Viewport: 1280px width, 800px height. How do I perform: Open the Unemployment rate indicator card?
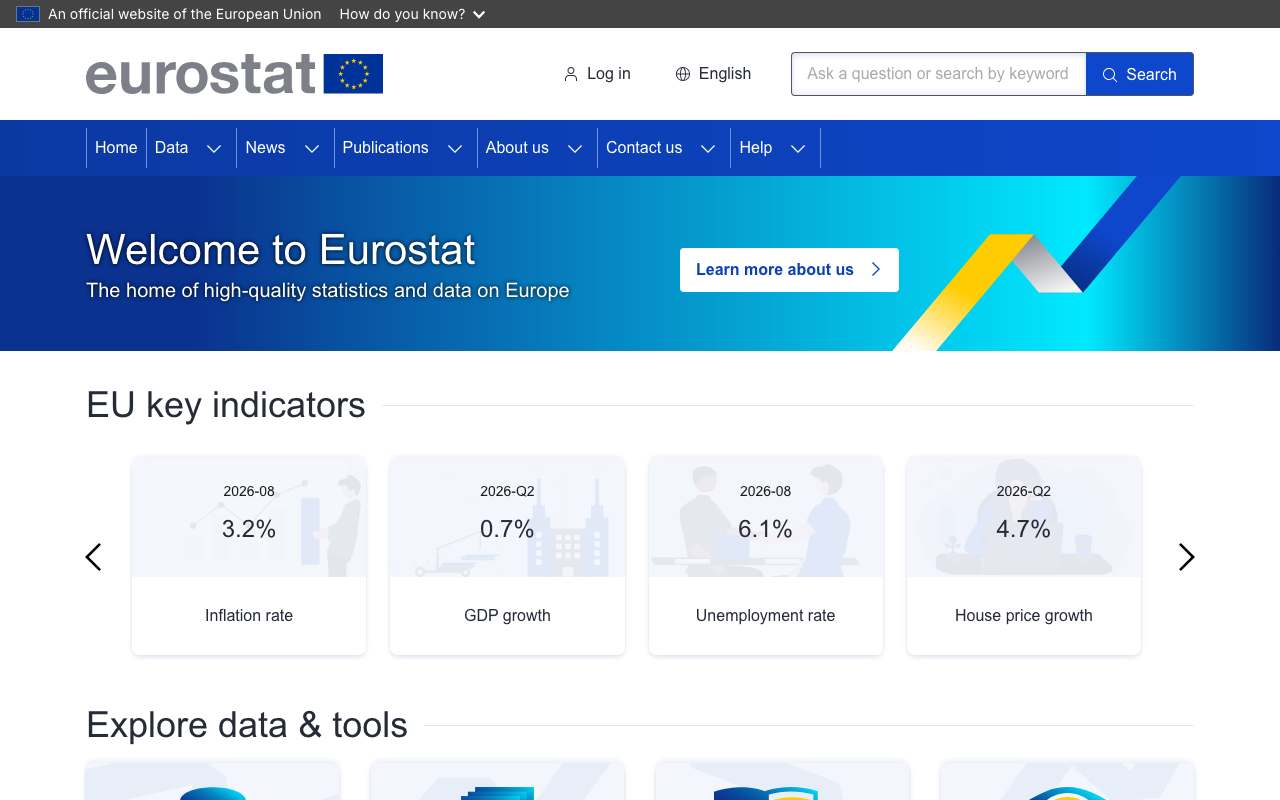click(x=766, y=556)
